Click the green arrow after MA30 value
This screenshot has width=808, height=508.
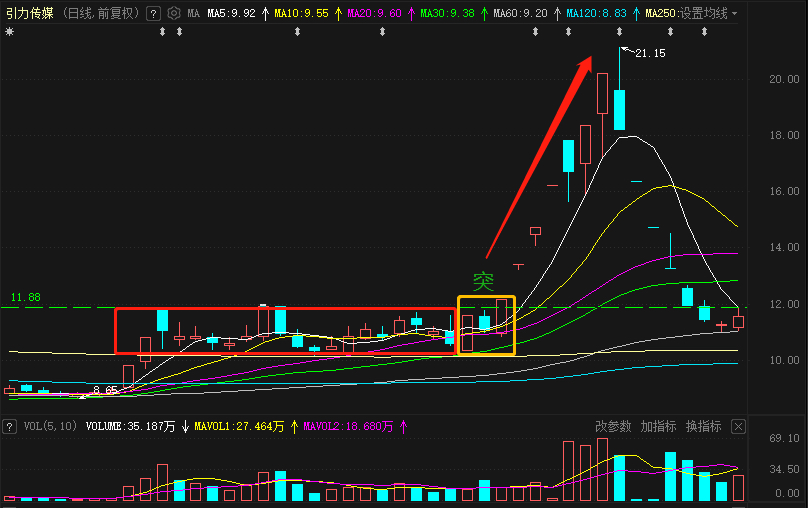tap(485, 14)
